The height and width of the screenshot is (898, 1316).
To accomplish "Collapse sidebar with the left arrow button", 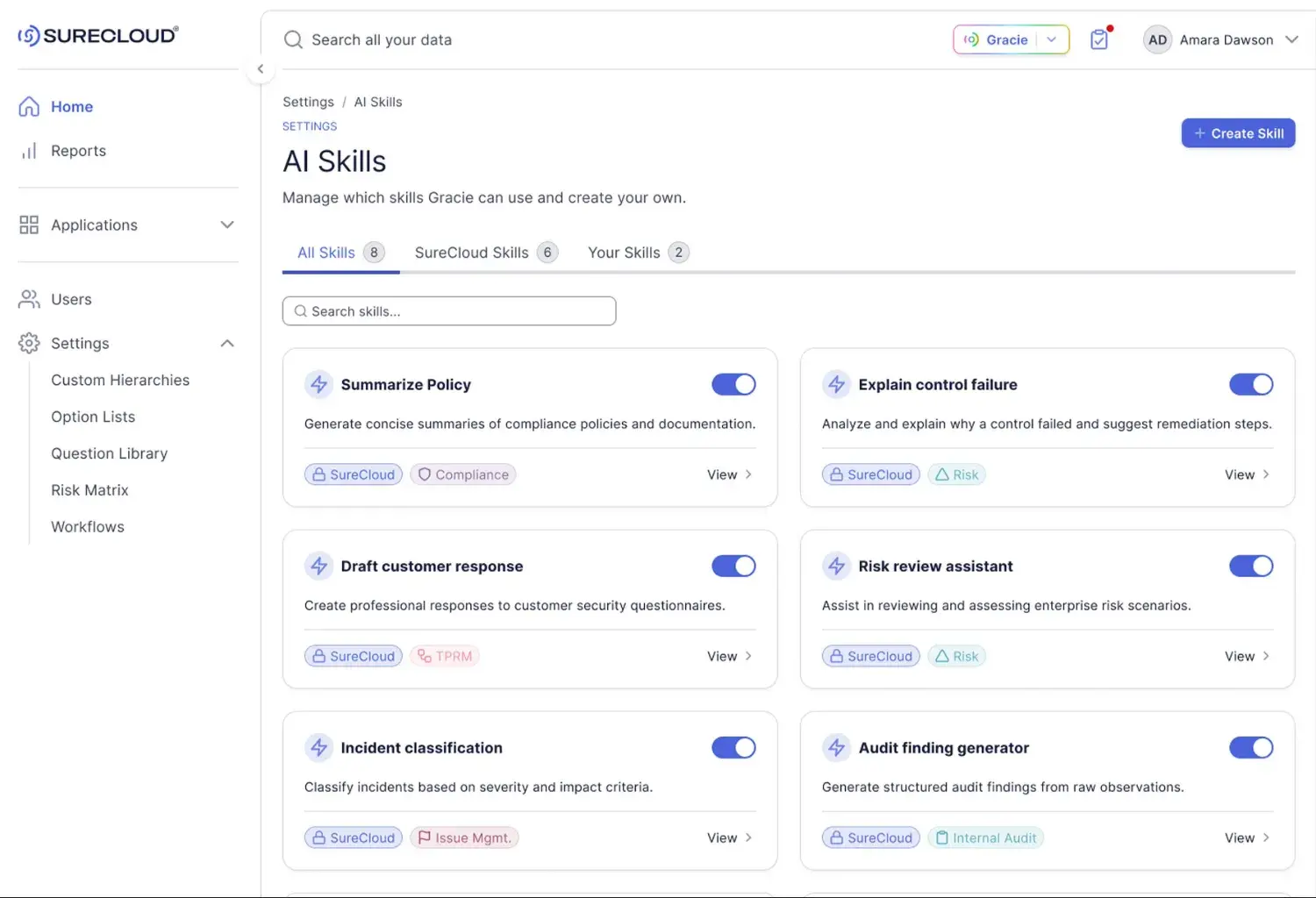I will 261,68.
